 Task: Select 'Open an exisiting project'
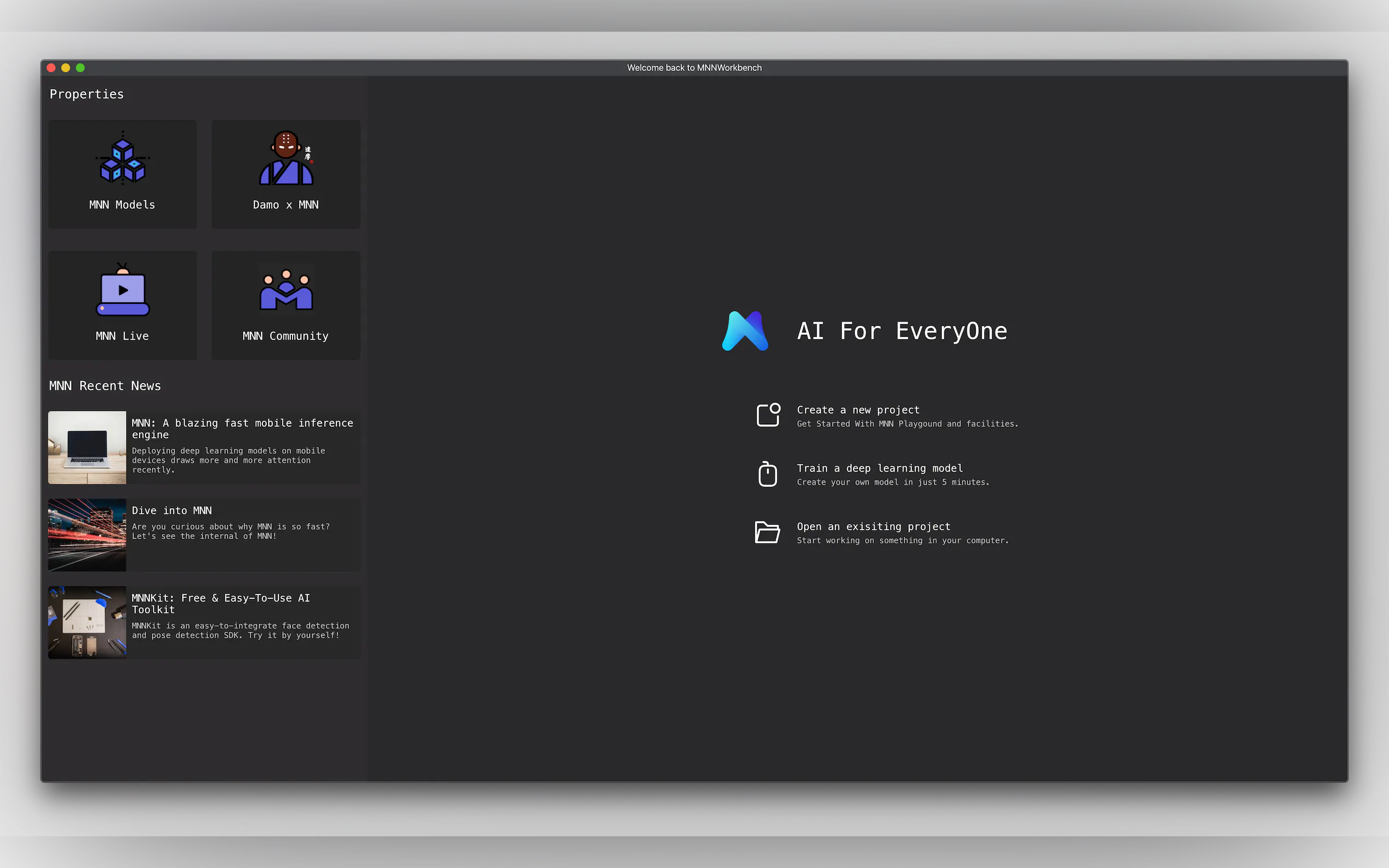pos(873,526)
